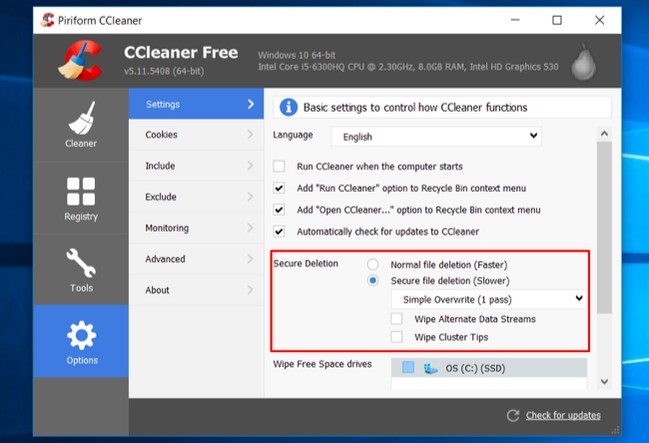This screenshot has height=443, width=649.
Task: Maximize the CCleaner window
Action: [557, 20]
